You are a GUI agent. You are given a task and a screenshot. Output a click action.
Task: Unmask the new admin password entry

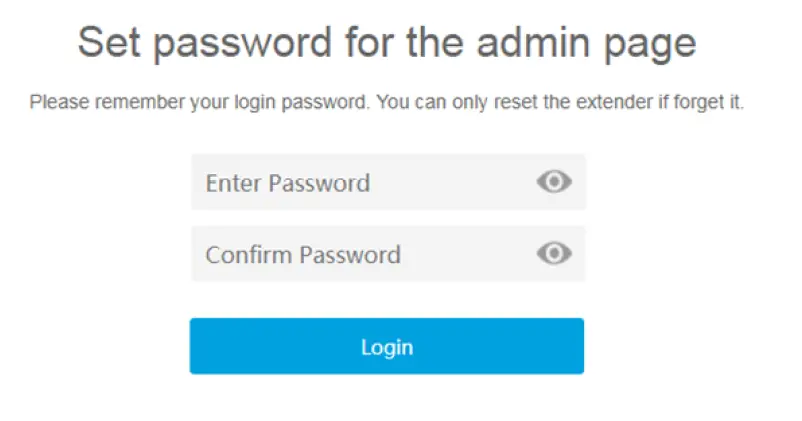[554, 182]
